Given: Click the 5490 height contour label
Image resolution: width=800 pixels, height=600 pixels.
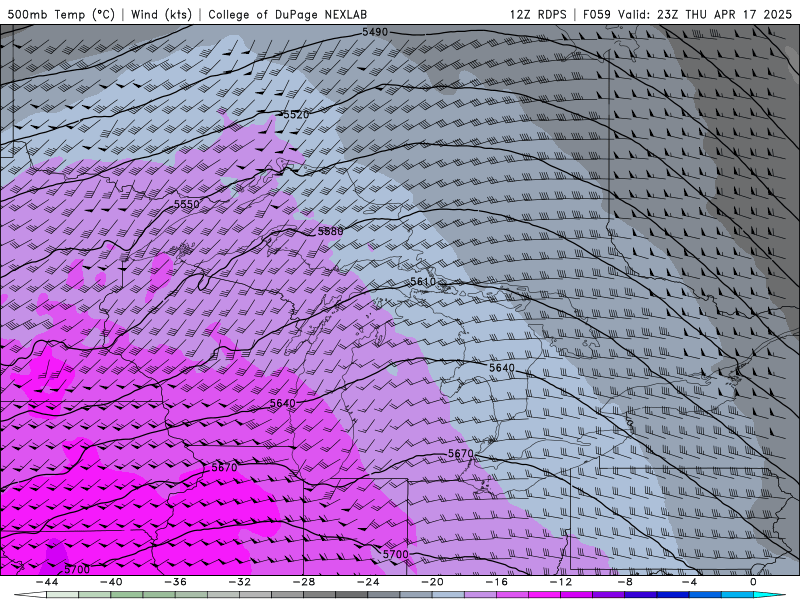Looking at the screenshot, I should [375, 32].
